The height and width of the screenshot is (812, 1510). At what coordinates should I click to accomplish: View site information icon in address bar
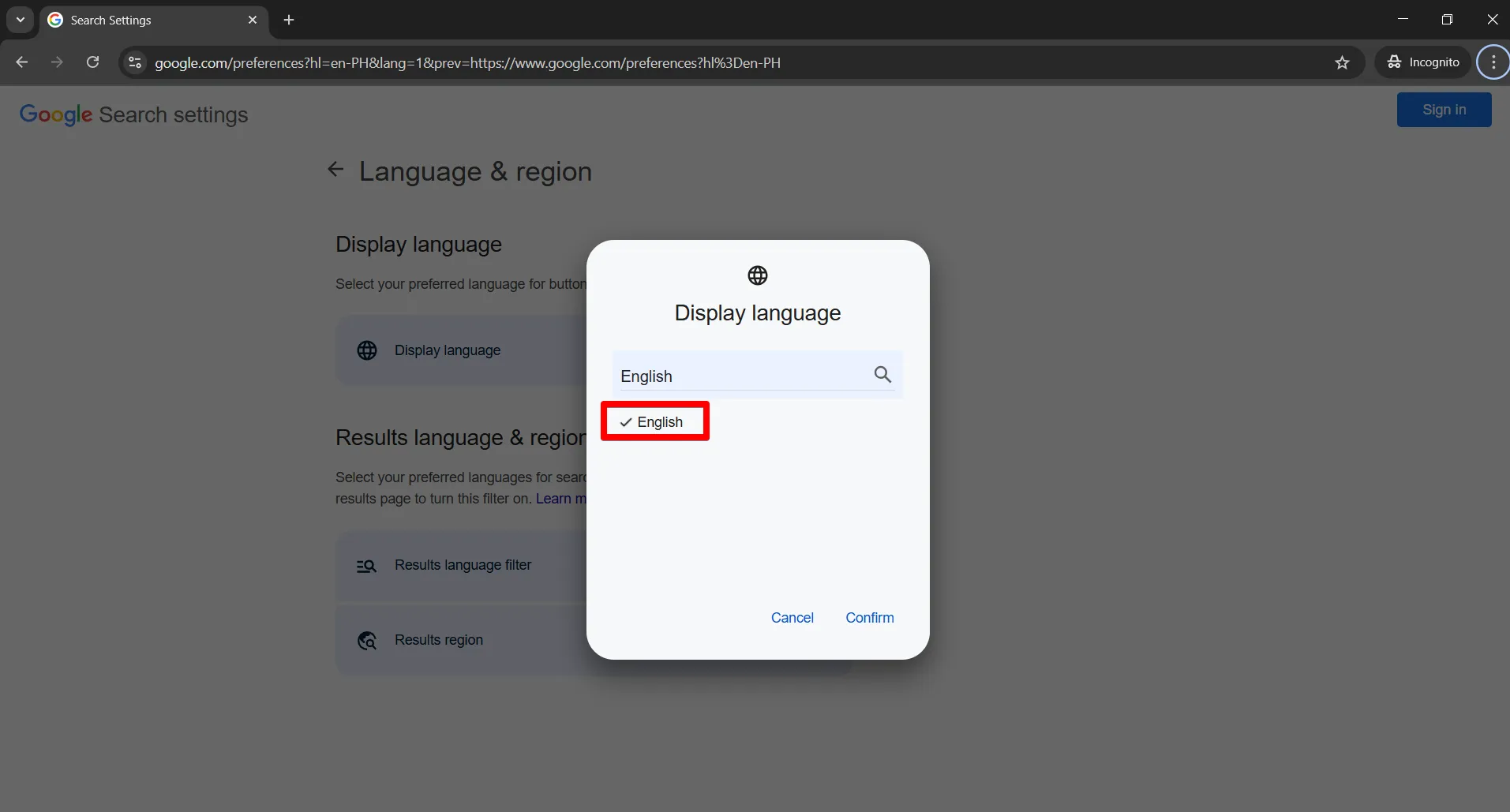pos(135,62)
